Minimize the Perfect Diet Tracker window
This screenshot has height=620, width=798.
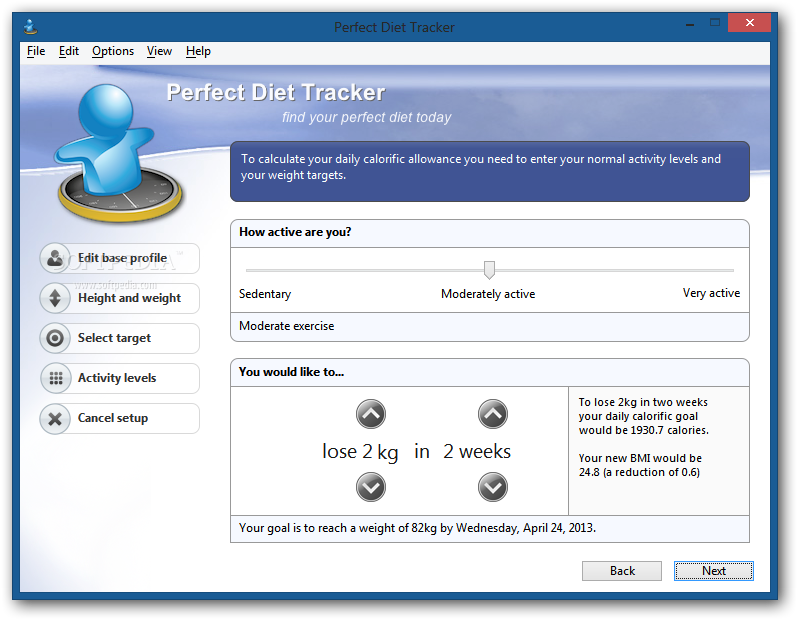pos(690,23)
